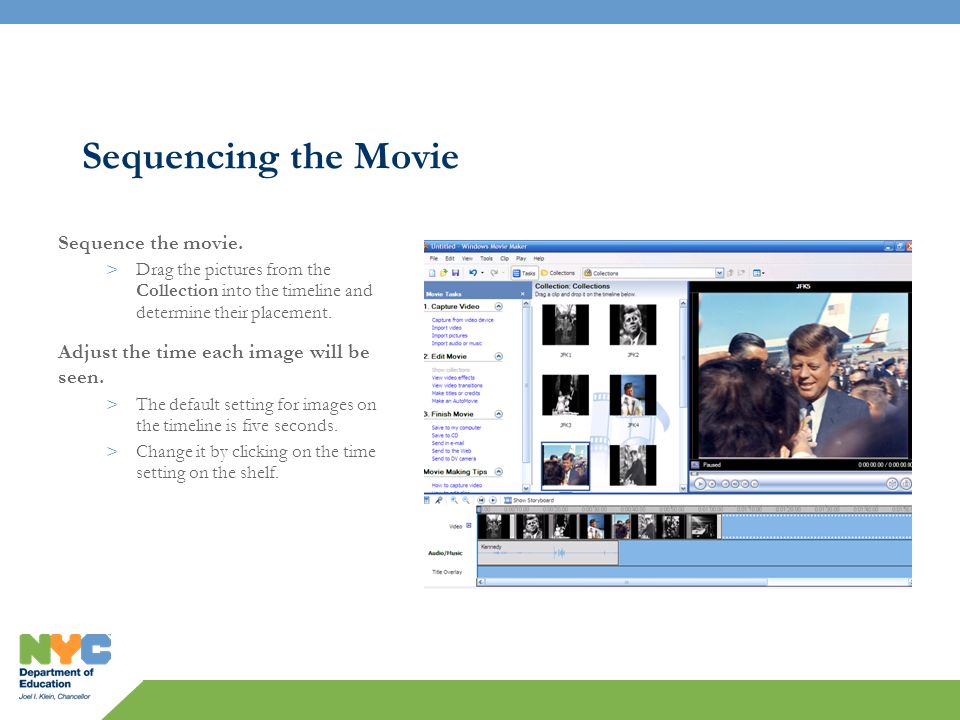Click collections pane scrollbar down arrow

pyautogui.click(x=683, y=488)
